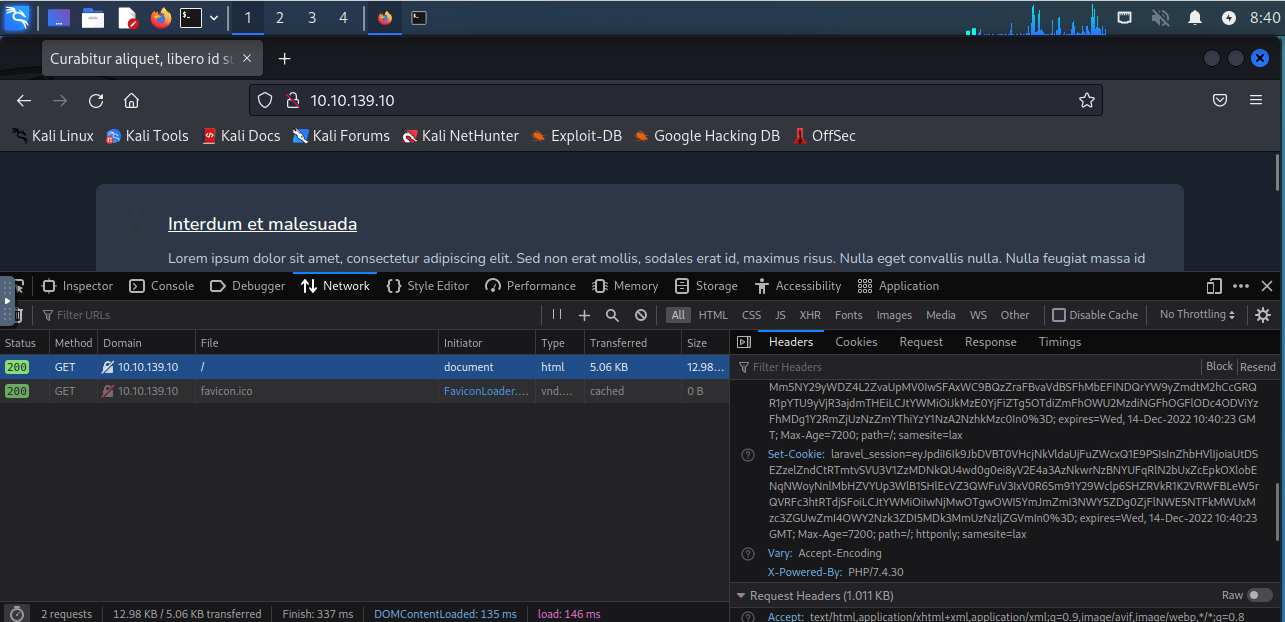1285x622 pixels.
Task: Switch to the Console tab
Action: [x=162, y=286]
